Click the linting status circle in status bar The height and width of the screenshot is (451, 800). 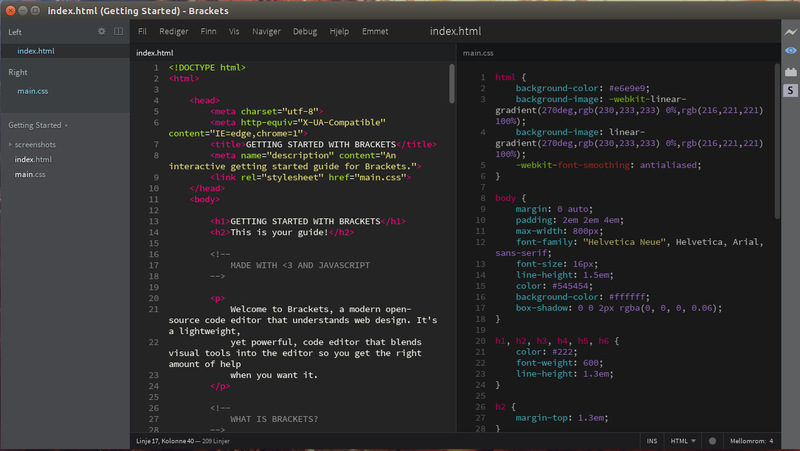click(712, 440)
